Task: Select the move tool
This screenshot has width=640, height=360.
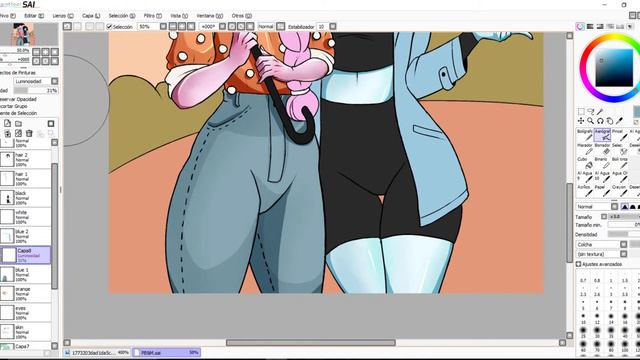Action: tap(581, 121)
